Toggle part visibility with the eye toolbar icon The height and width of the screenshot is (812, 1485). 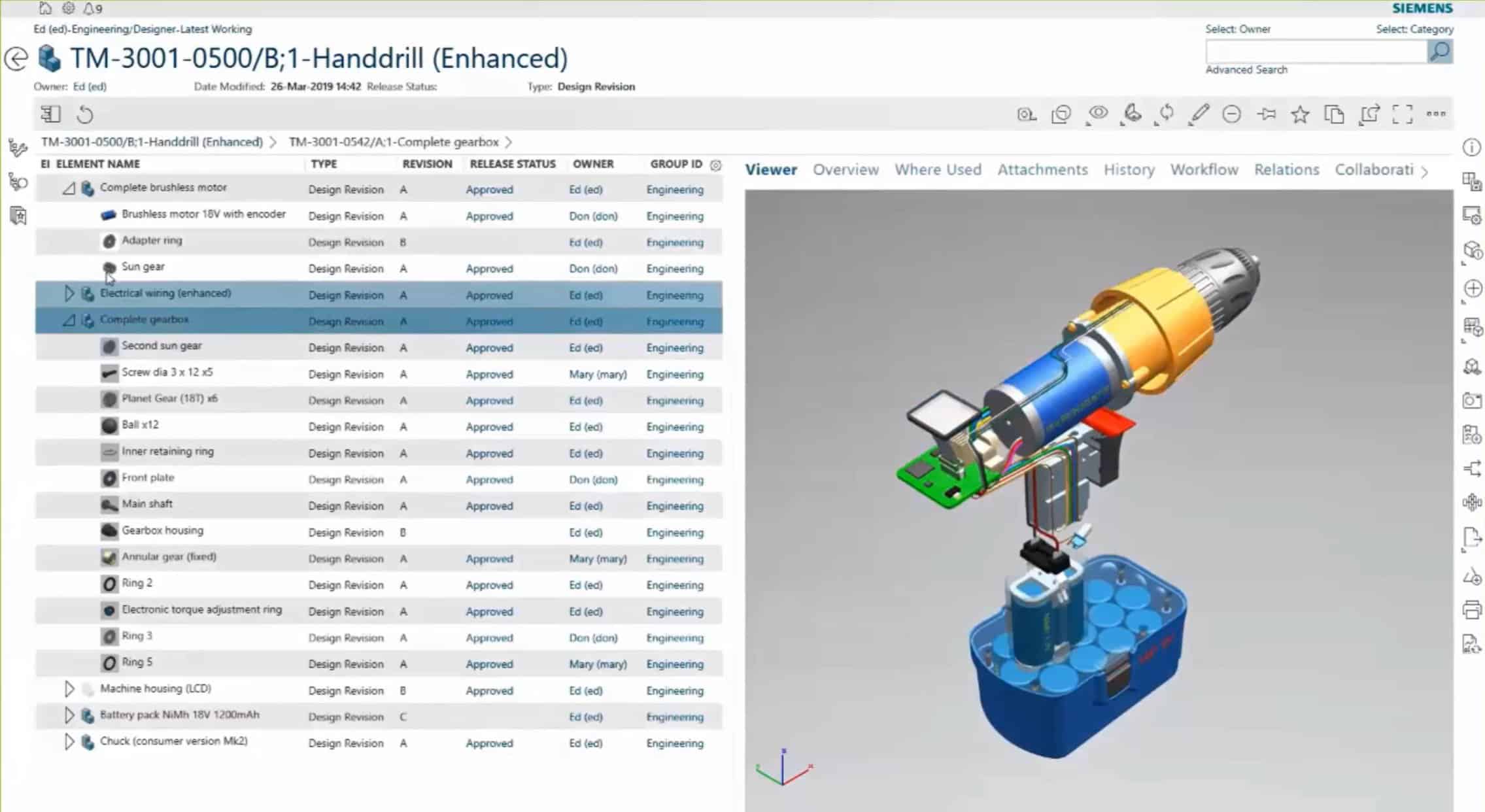pos(1098,114)
